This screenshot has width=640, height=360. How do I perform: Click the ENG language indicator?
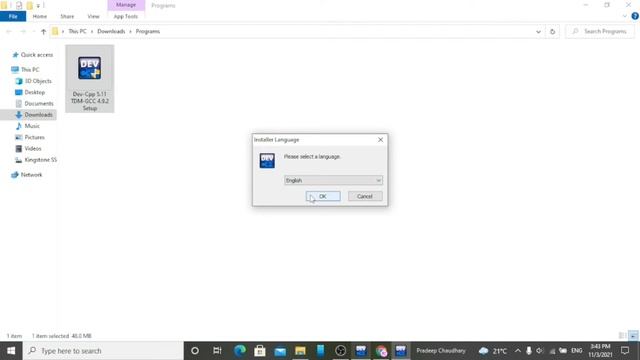[576, 351]
